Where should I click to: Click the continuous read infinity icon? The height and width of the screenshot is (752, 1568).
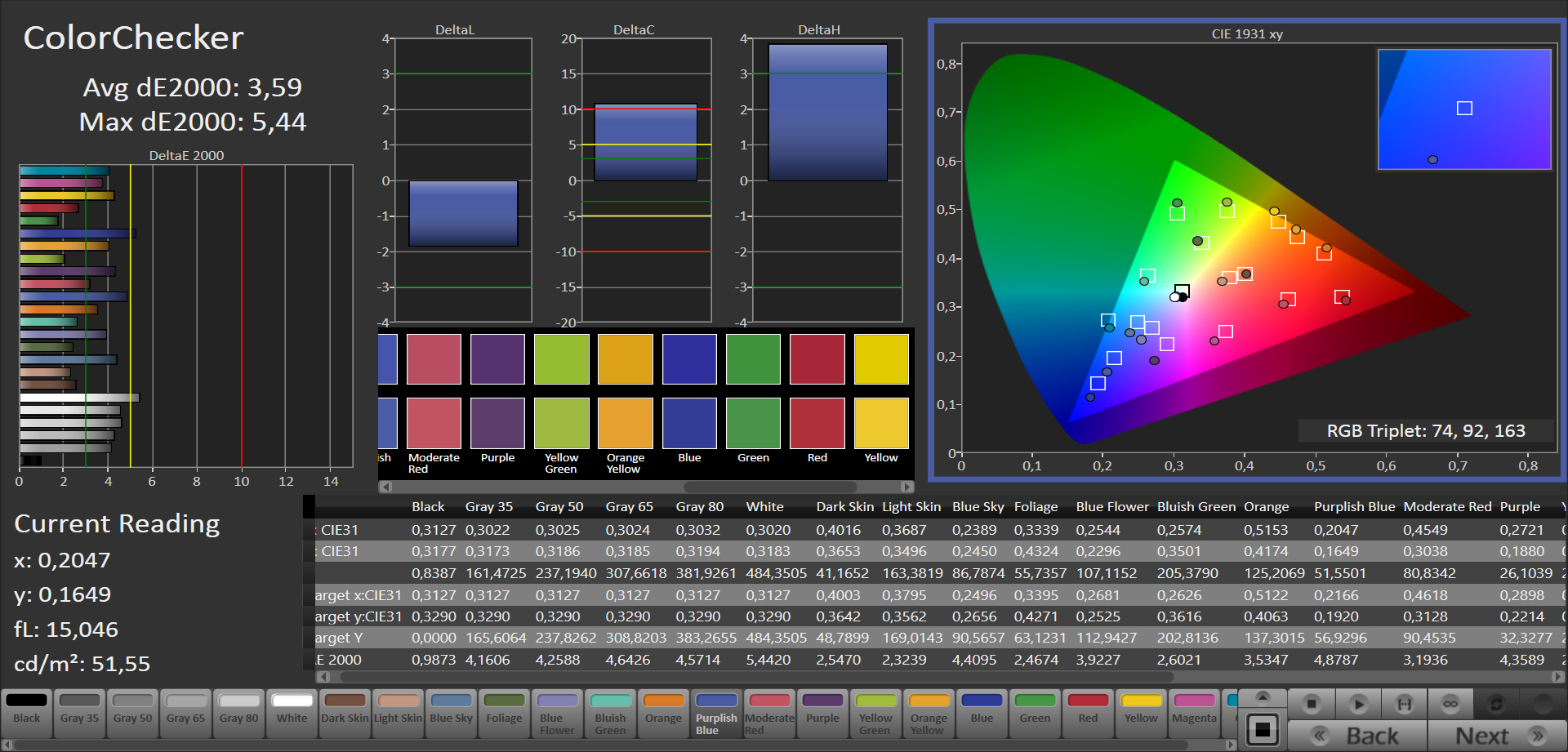pos(1450,703)
